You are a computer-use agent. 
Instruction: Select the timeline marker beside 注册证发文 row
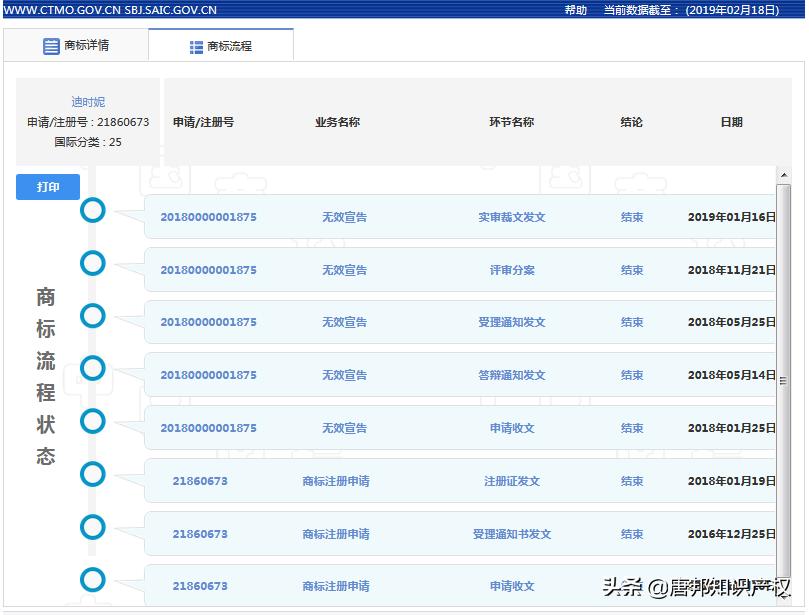(92, 474)
